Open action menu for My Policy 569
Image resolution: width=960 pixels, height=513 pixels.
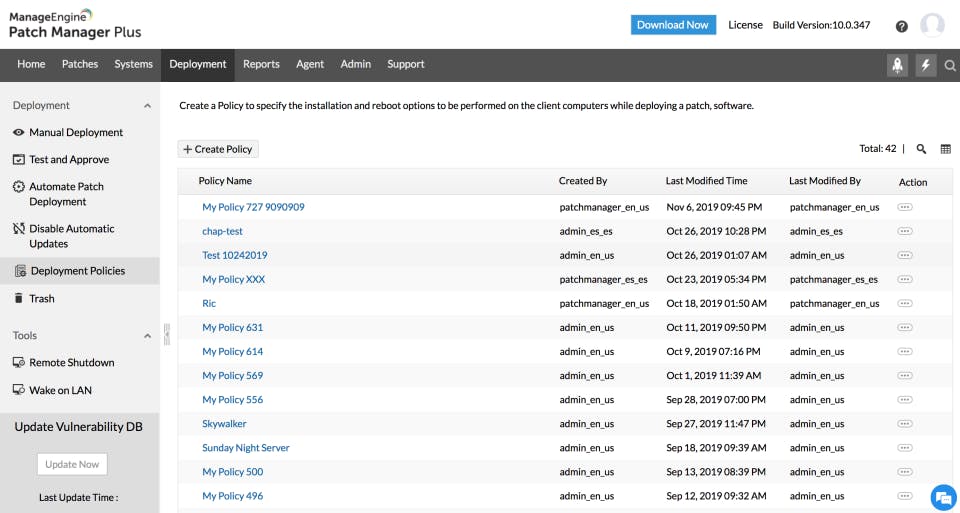pos(904,375)
